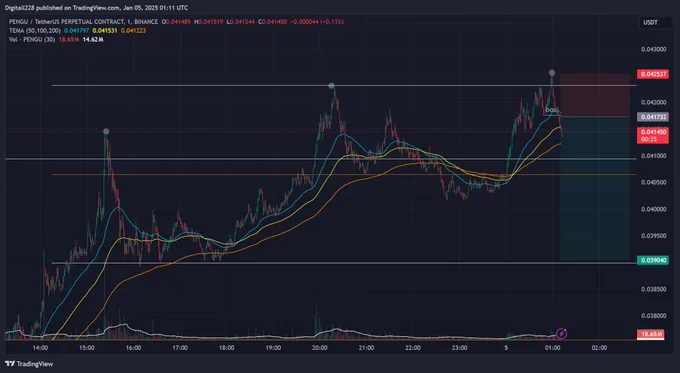Viewport: 680px width, 373px height.
Task: Click the 15:00 time axis label
Action: click(87, 348)
